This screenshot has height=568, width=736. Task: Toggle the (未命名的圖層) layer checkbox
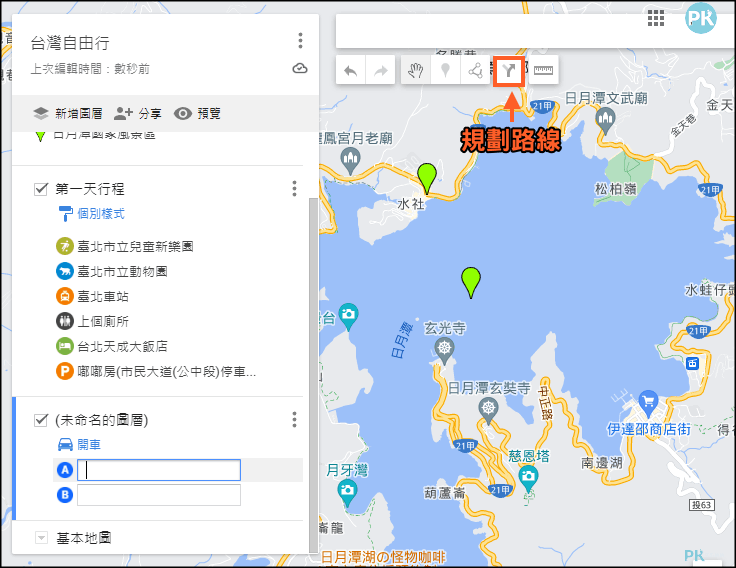41,420
